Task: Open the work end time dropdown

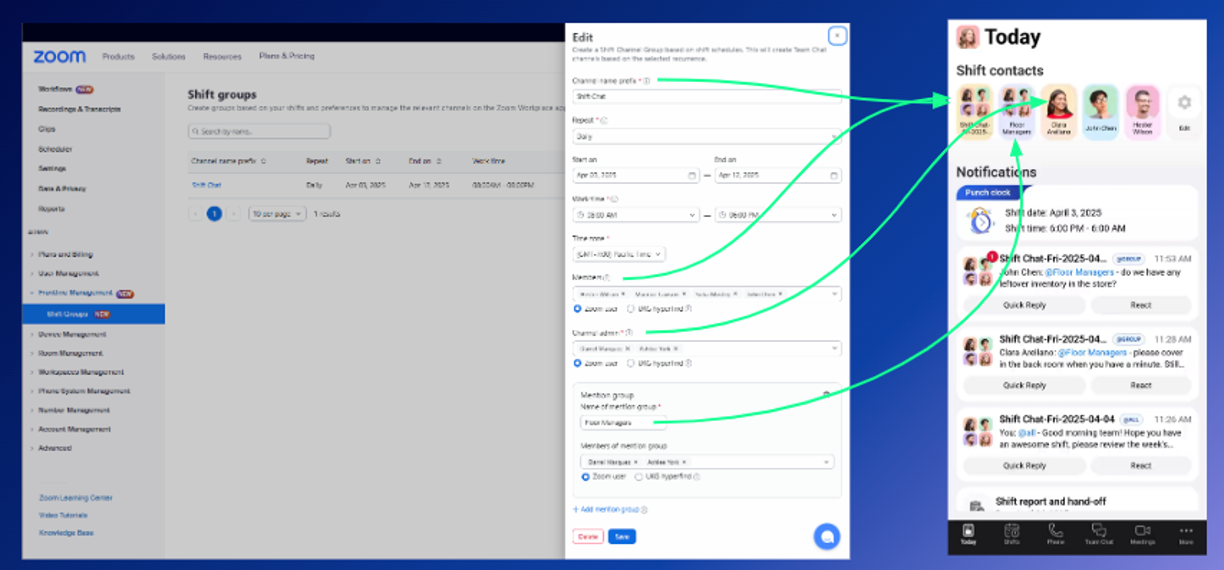Action: point(778,215)
